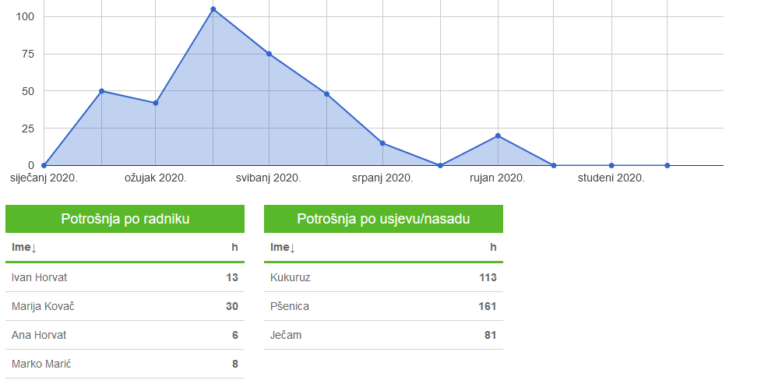Click value 8 for Marko Marić
Viewport: 768px width, 384px height.
235,364
